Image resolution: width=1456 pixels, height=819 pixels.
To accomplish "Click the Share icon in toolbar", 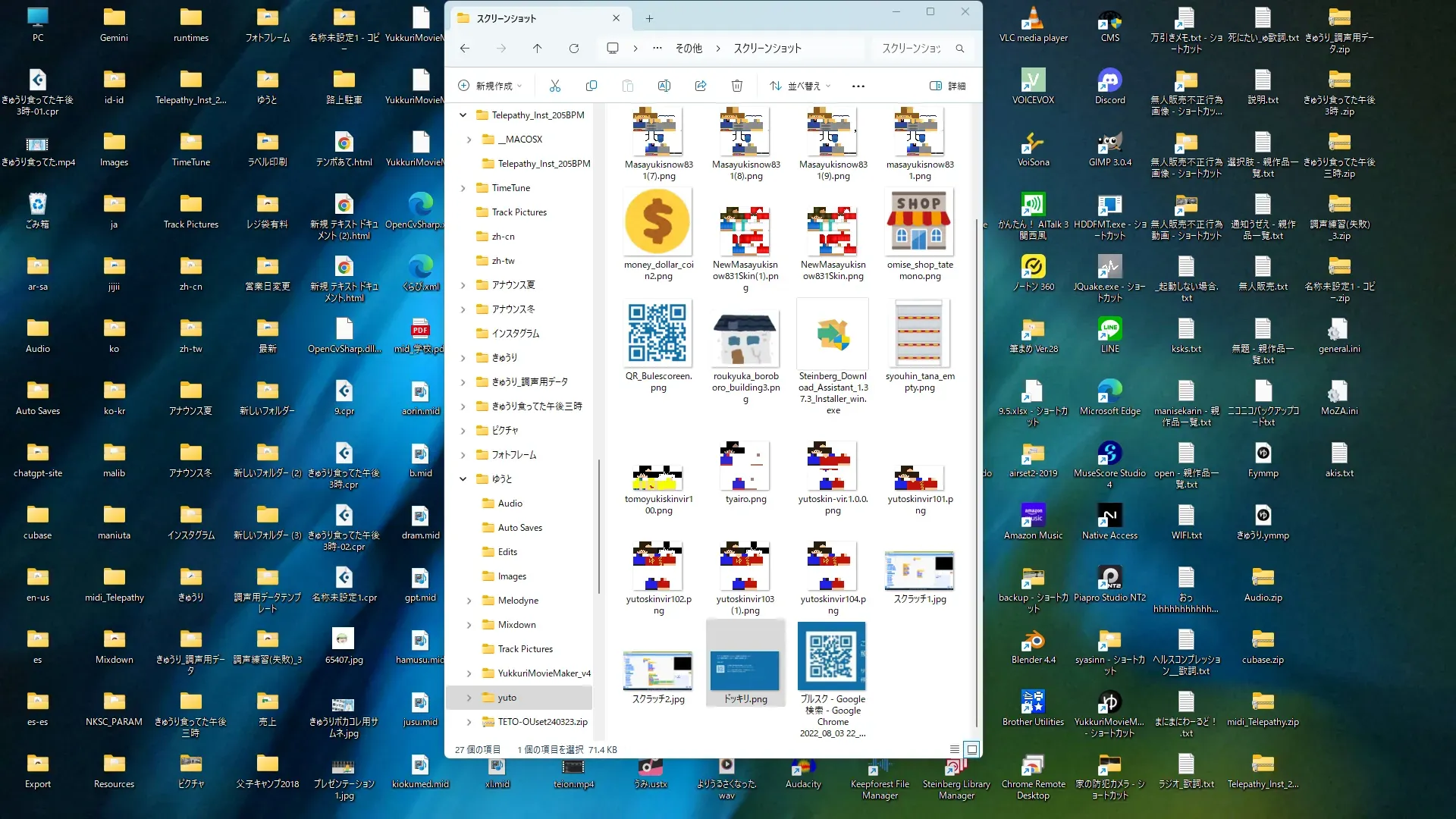I will click(701, 86).
